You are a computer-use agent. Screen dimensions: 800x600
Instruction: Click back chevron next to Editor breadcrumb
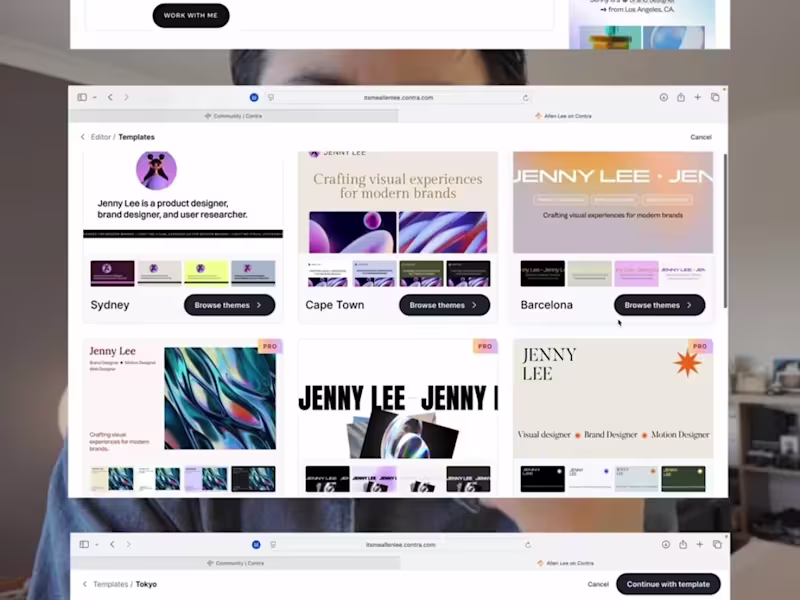tap(82, 137)
